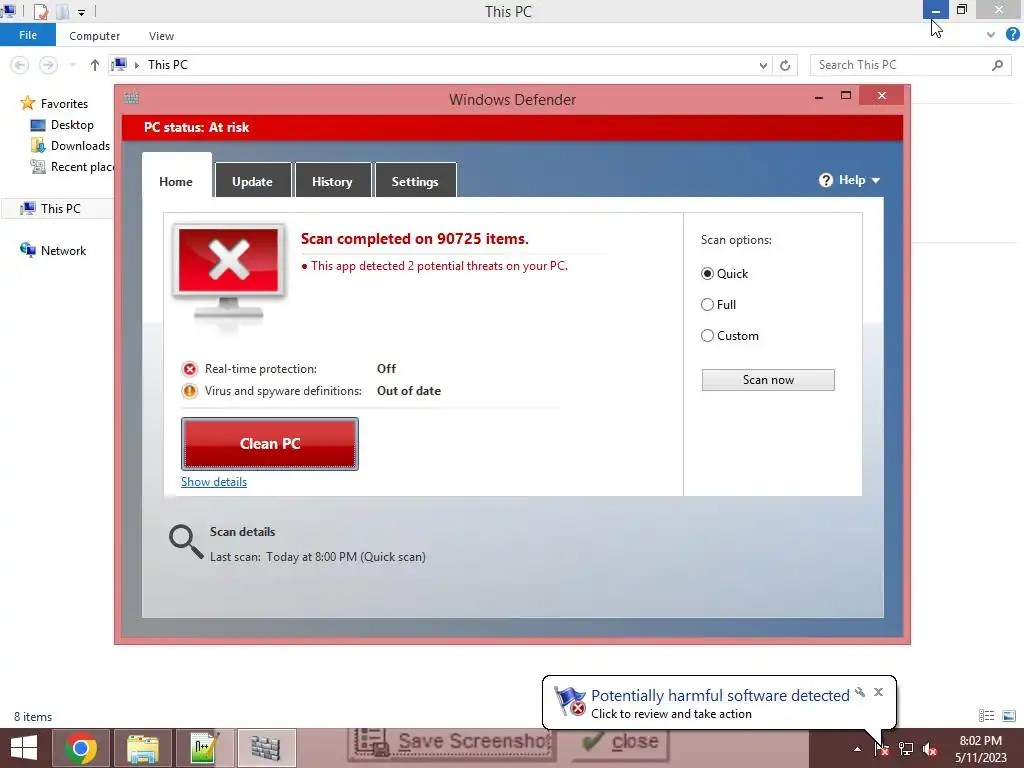The width and height of the screenshot is (1024, 768).
Task: Switch to large icons view
Action: (1009, 716)
